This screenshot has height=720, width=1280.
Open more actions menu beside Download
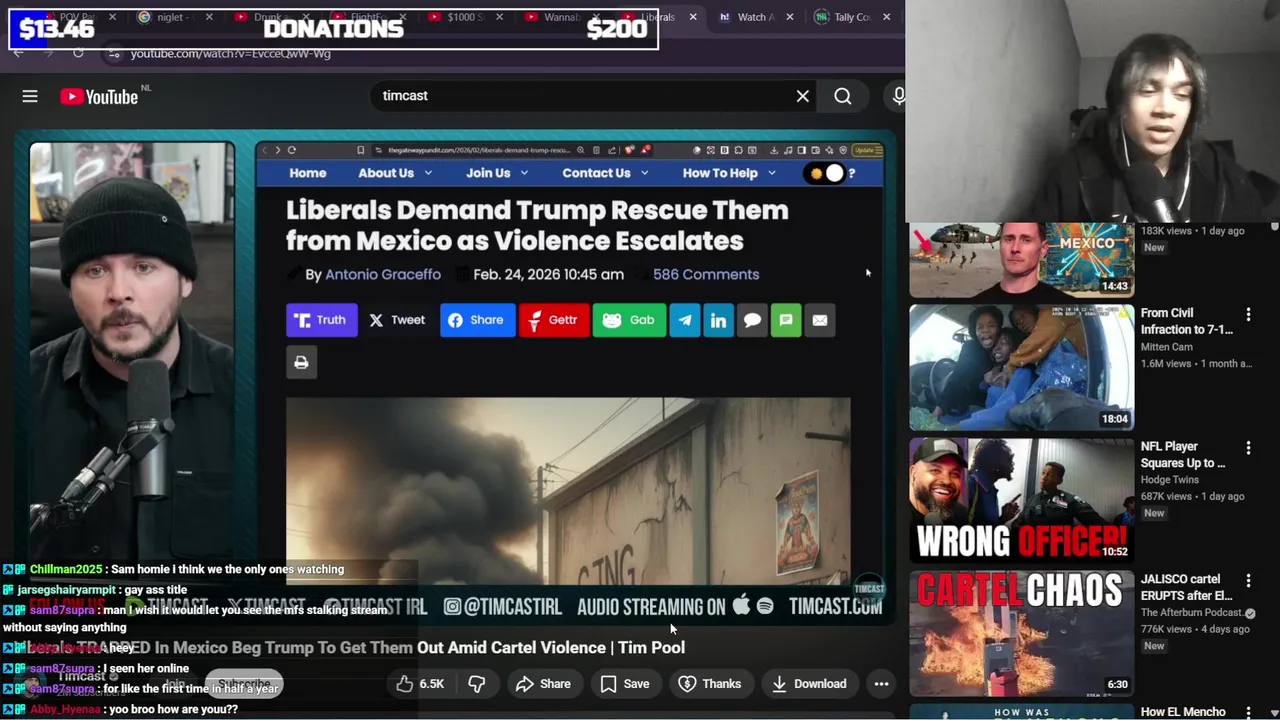tap(881, 684)
